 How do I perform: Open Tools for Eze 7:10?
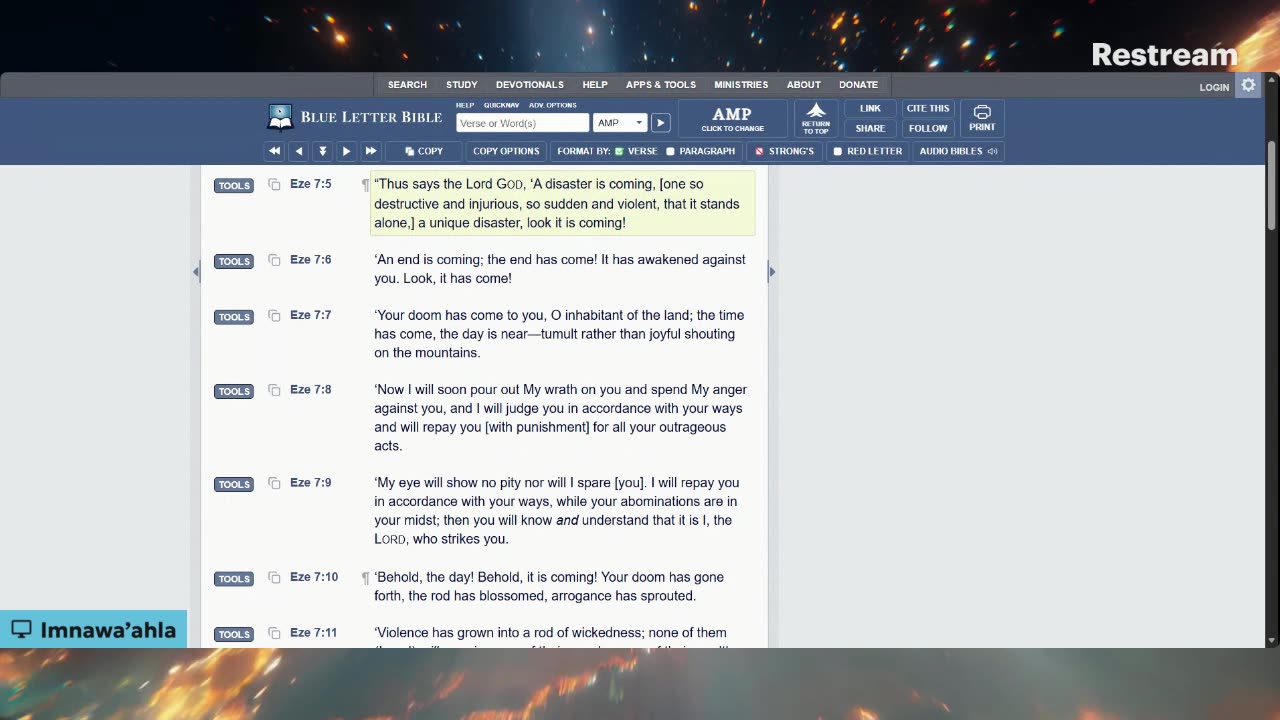(234, 579)
